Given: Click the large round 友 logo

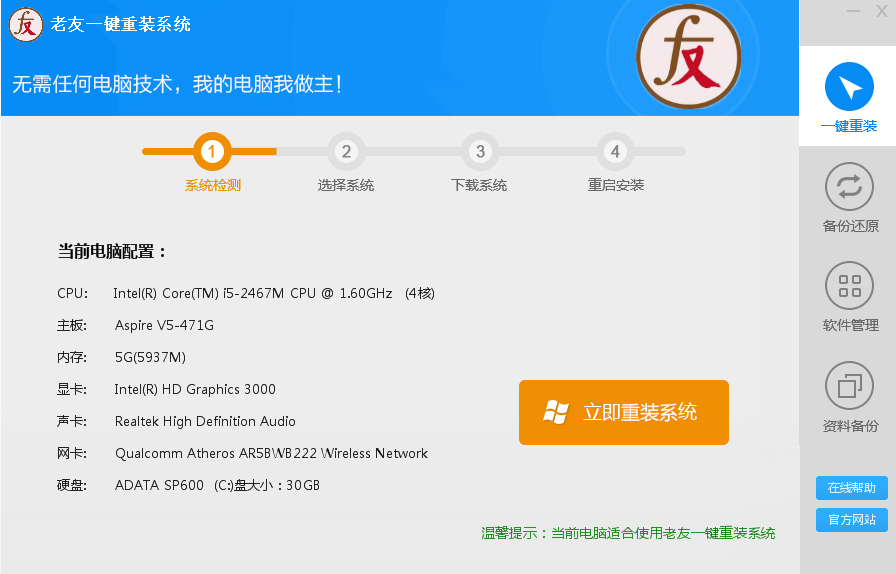Looking at the screenshot, I should coord(689,57).
